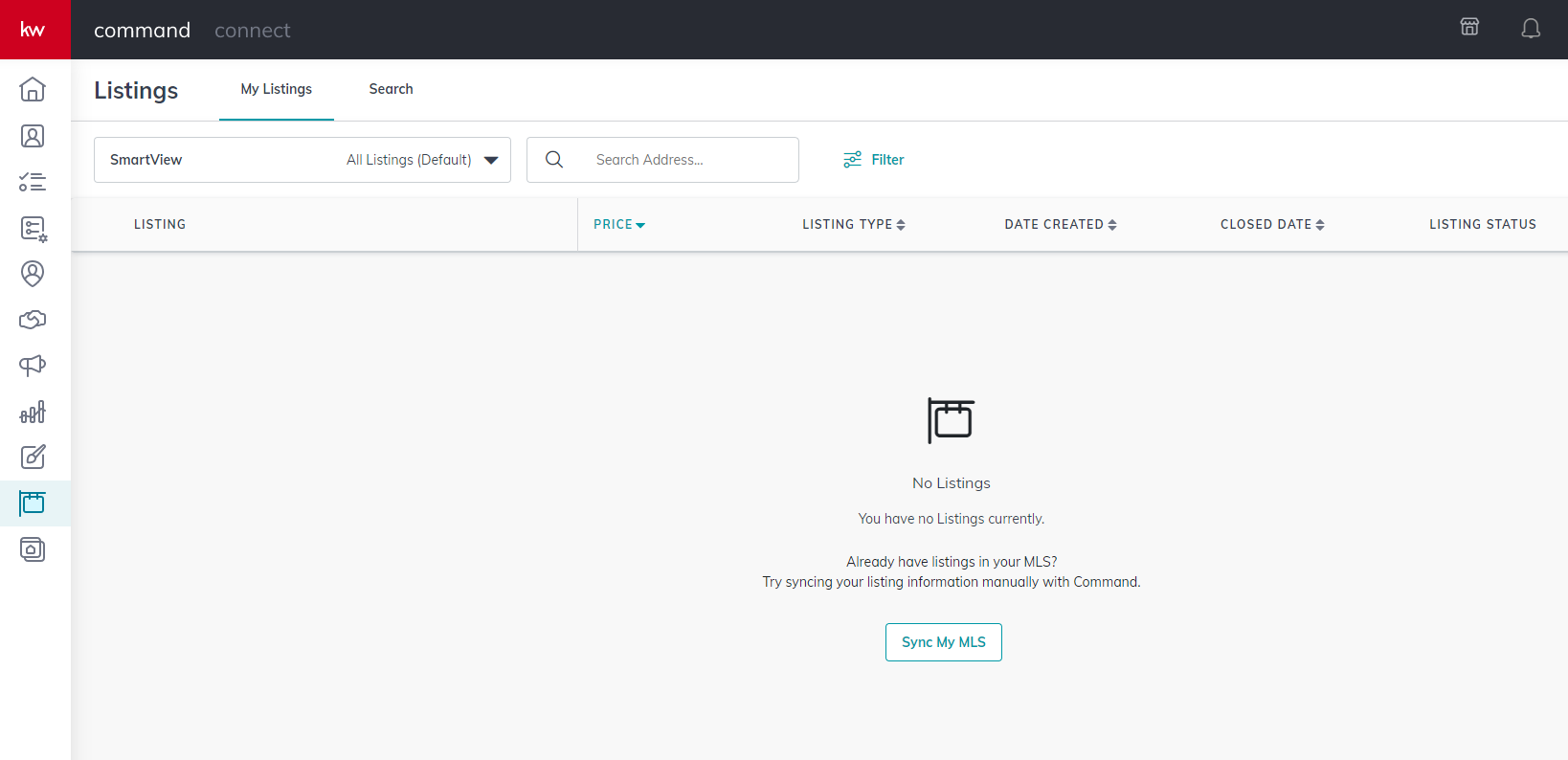Open the SmartPlans sidebar icon with gear
Image resolution: width=1568 pixels, height=760 pixels.
[34, 229]
